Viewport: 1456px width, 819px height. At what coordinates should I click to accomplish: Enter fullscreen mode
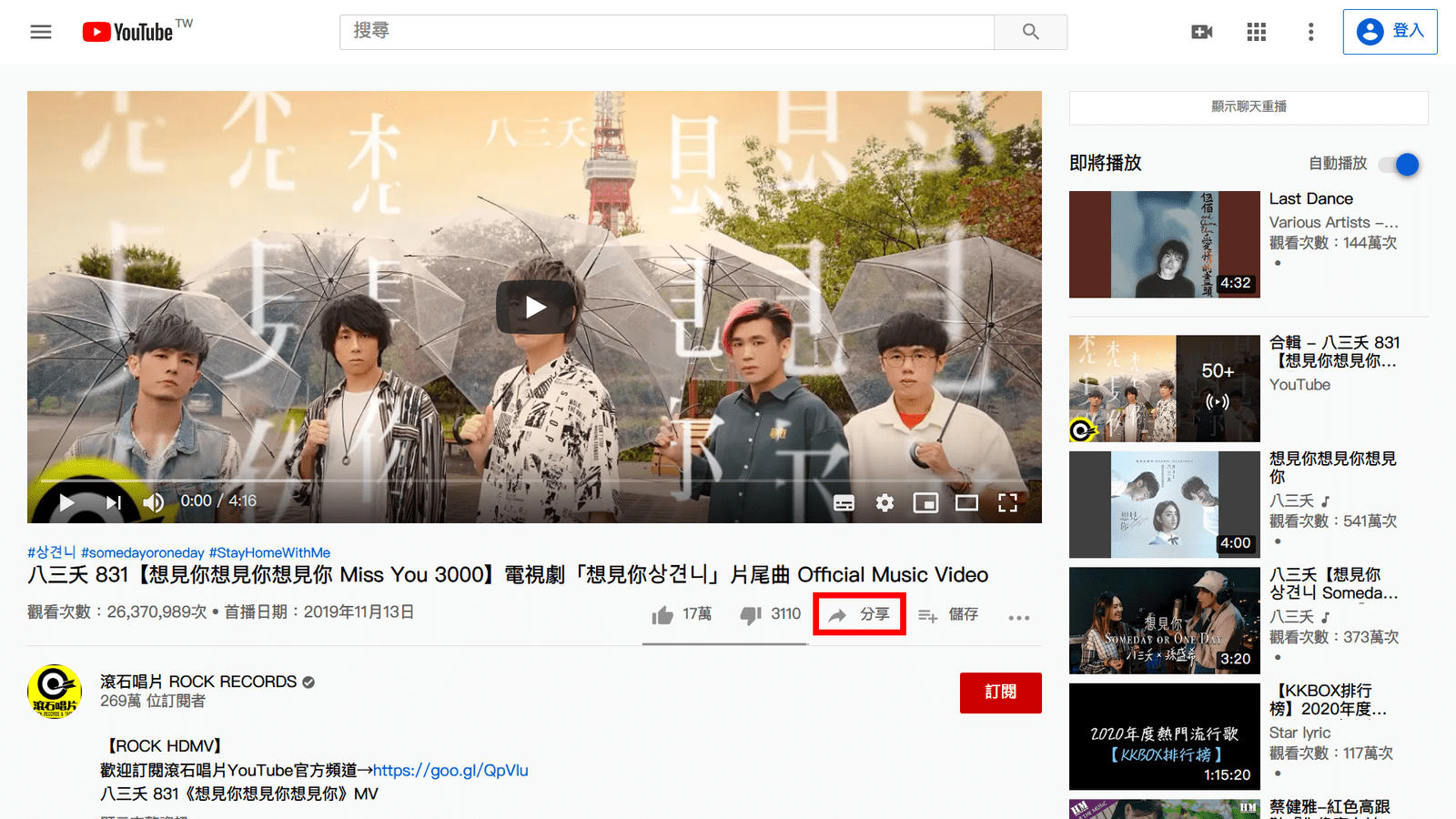click(x=1007, y=502)
